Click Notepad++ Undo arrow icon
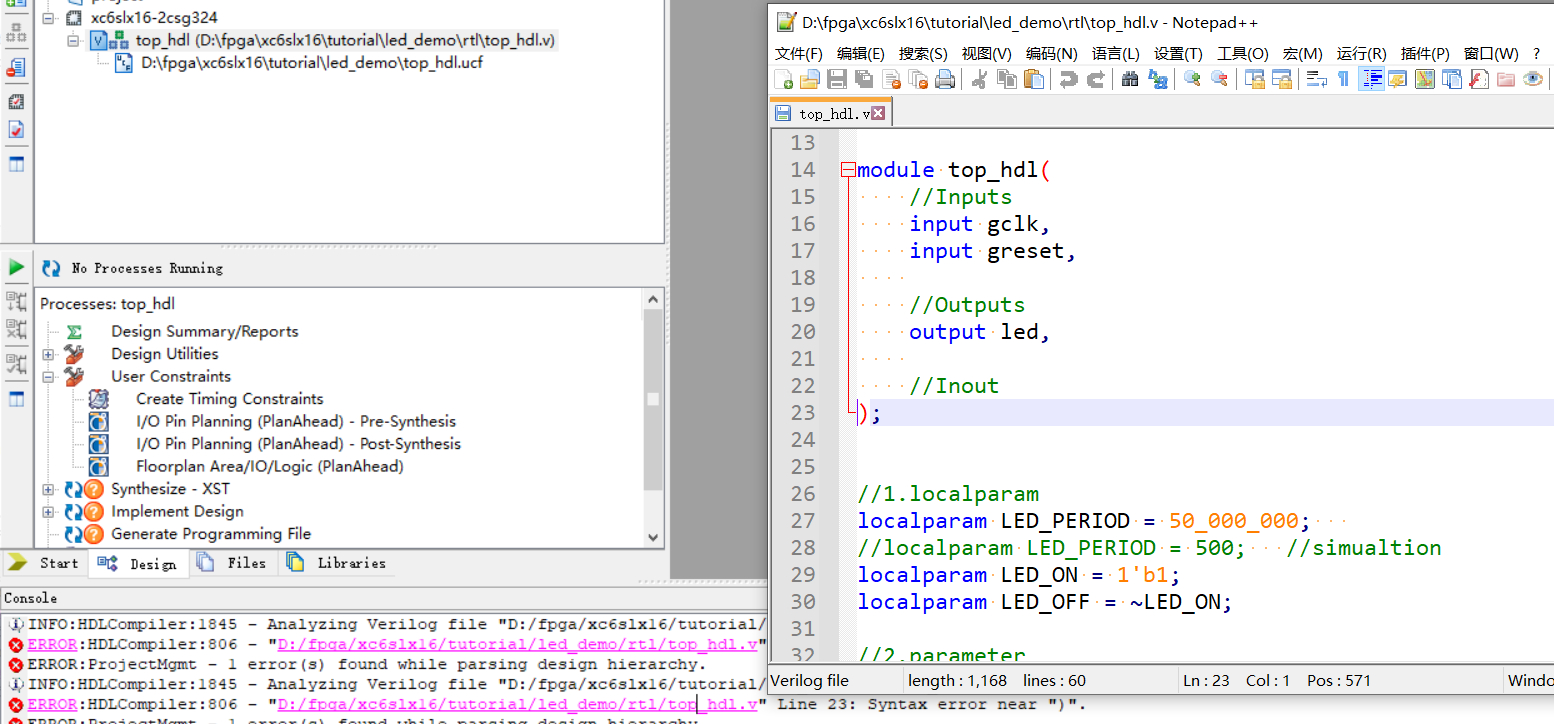The height and width of the screenshot is (724, 1554). click(x=1069, y=80)
